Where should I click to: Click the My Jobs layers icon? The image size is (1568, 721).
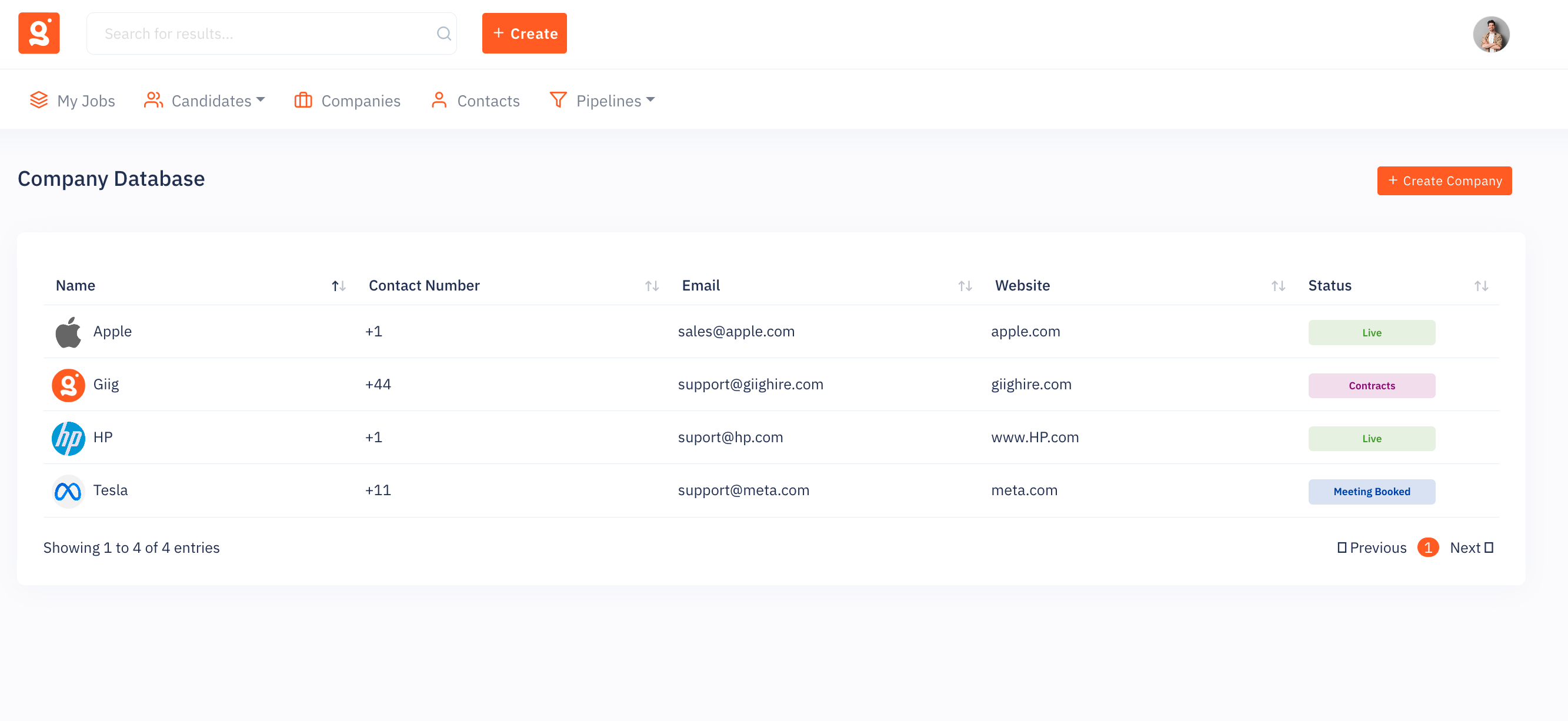coord(39,100)
